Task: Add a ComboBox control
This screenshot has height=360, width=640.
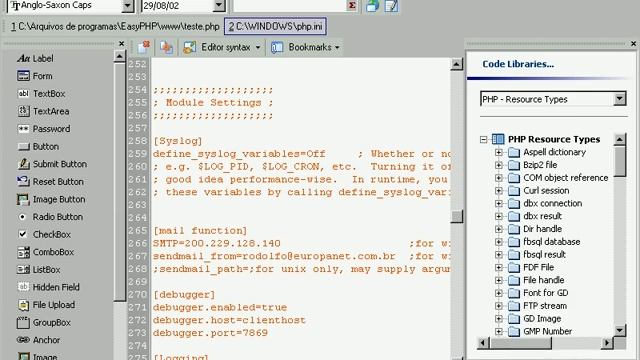Action: [46, 252]
